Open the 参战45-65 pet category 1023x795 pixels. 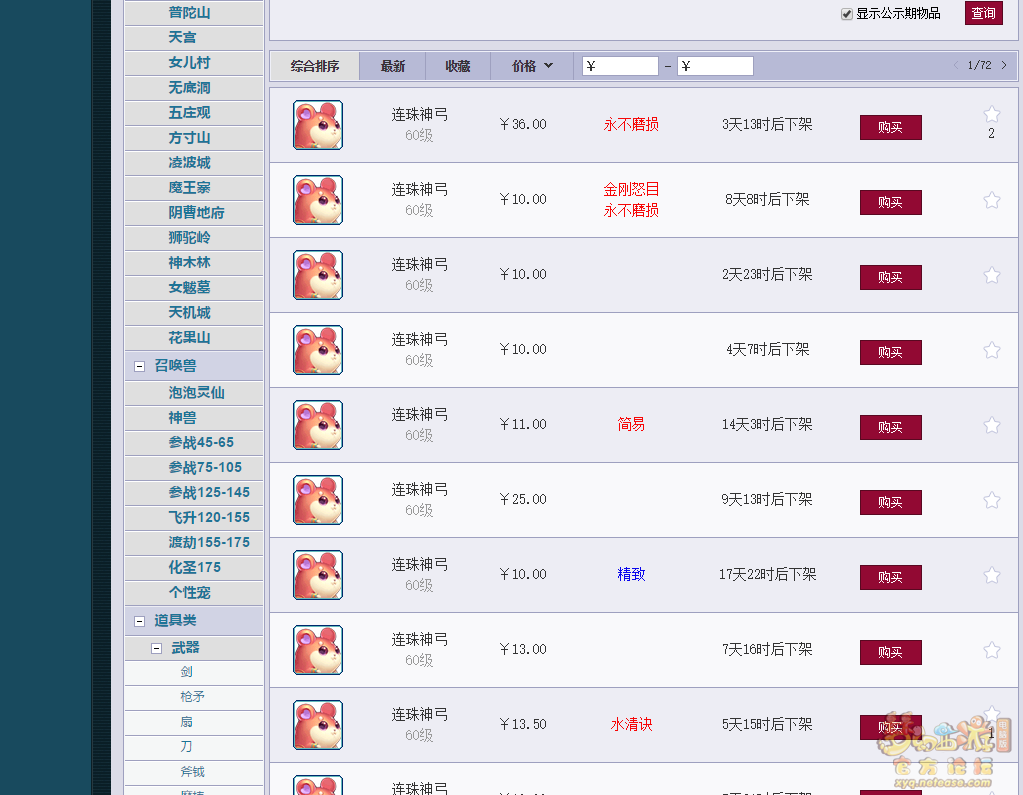coord(194,443)
